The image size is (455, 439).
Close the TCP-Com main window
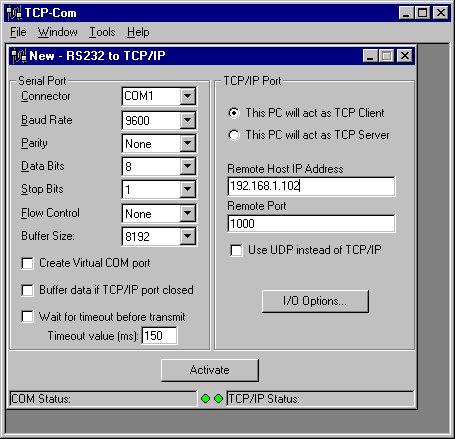pos(441,13)
